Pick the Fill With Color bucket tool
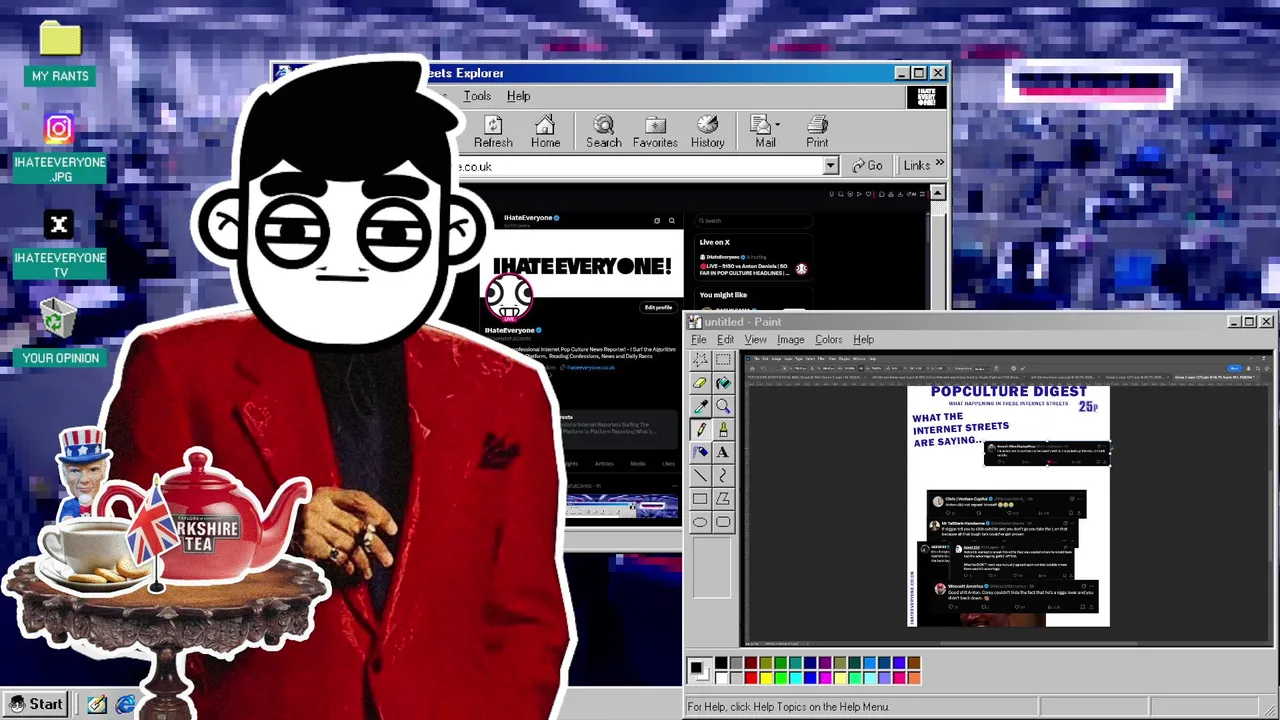1280x720 pixels. (723, 383)
